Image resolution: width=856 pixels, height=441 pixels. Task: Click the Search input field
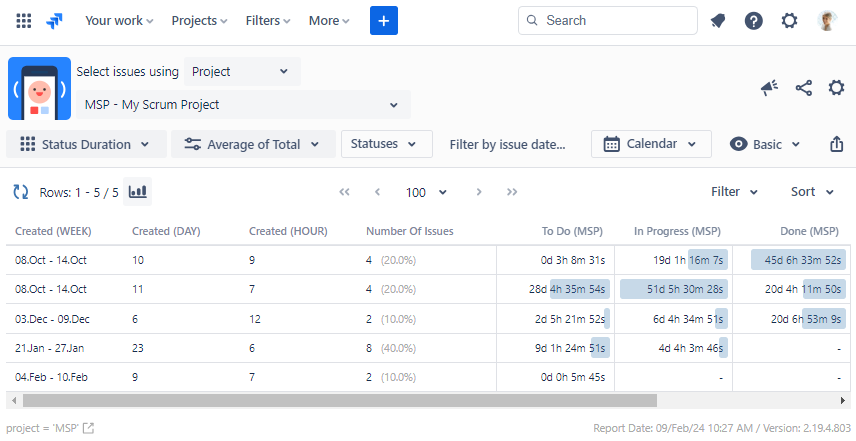608,21
